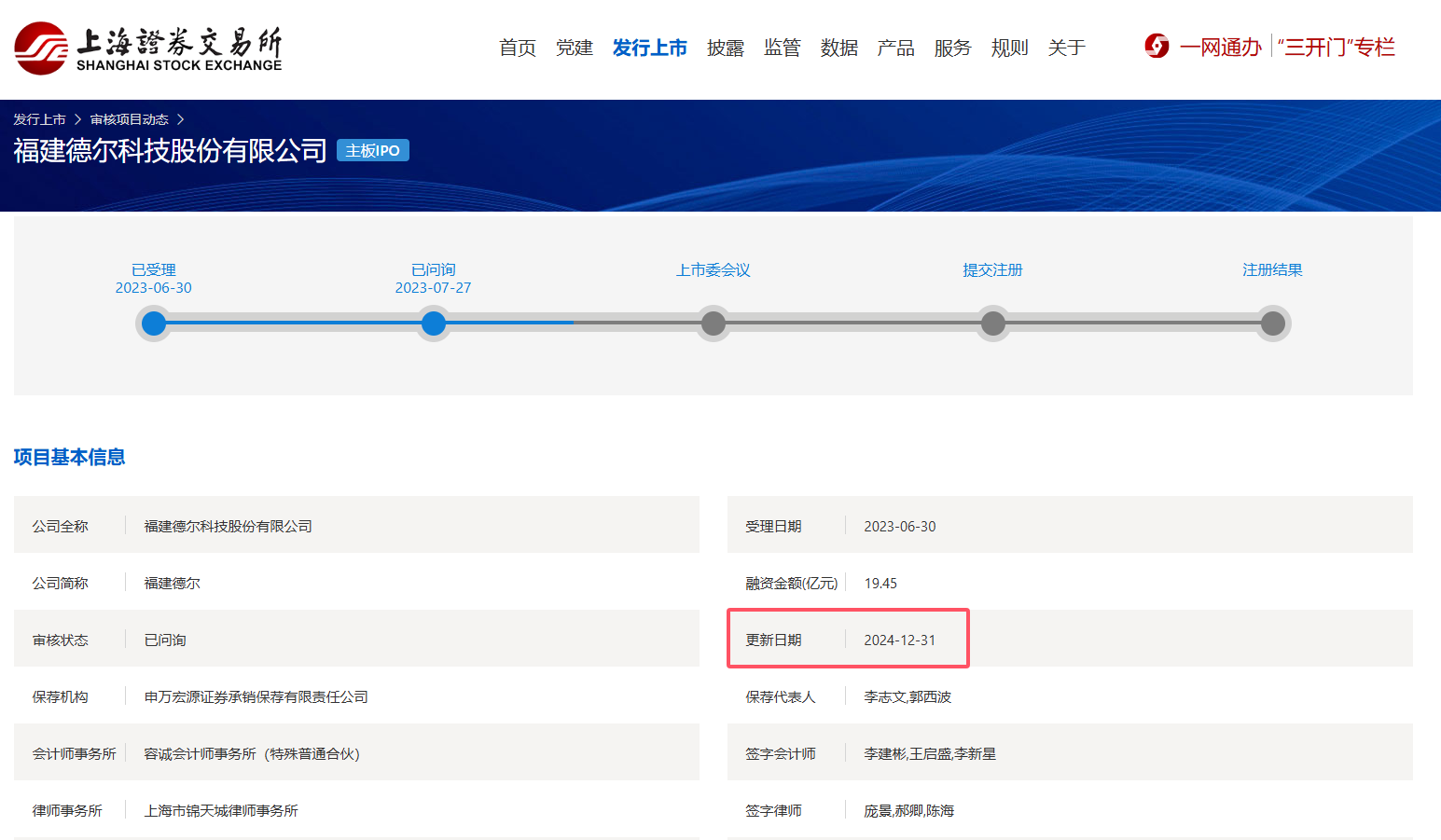Click the 签字律师 names 庞景,郝卿,陈海
This screenshot has width=1441, height=840.
tap(909, 810)
